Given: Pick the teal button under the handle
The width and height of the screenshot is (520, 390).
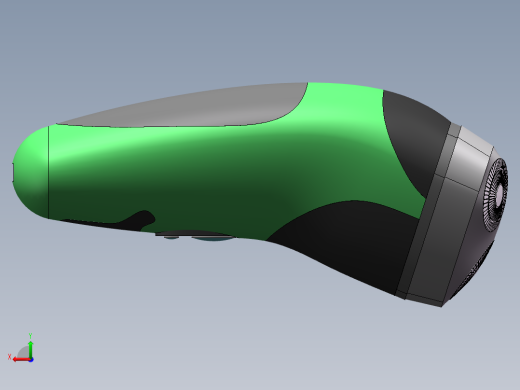Looking at the screenshot, I should pos(213,238).
